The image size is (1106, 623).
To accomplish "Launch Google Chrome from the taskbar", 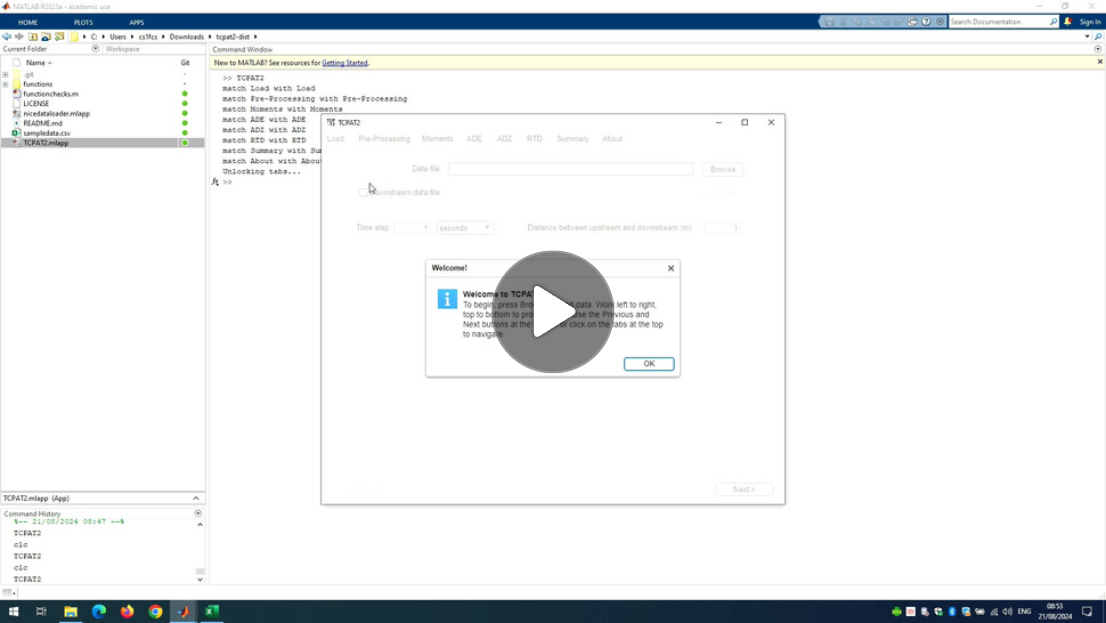I will [155, 611].
